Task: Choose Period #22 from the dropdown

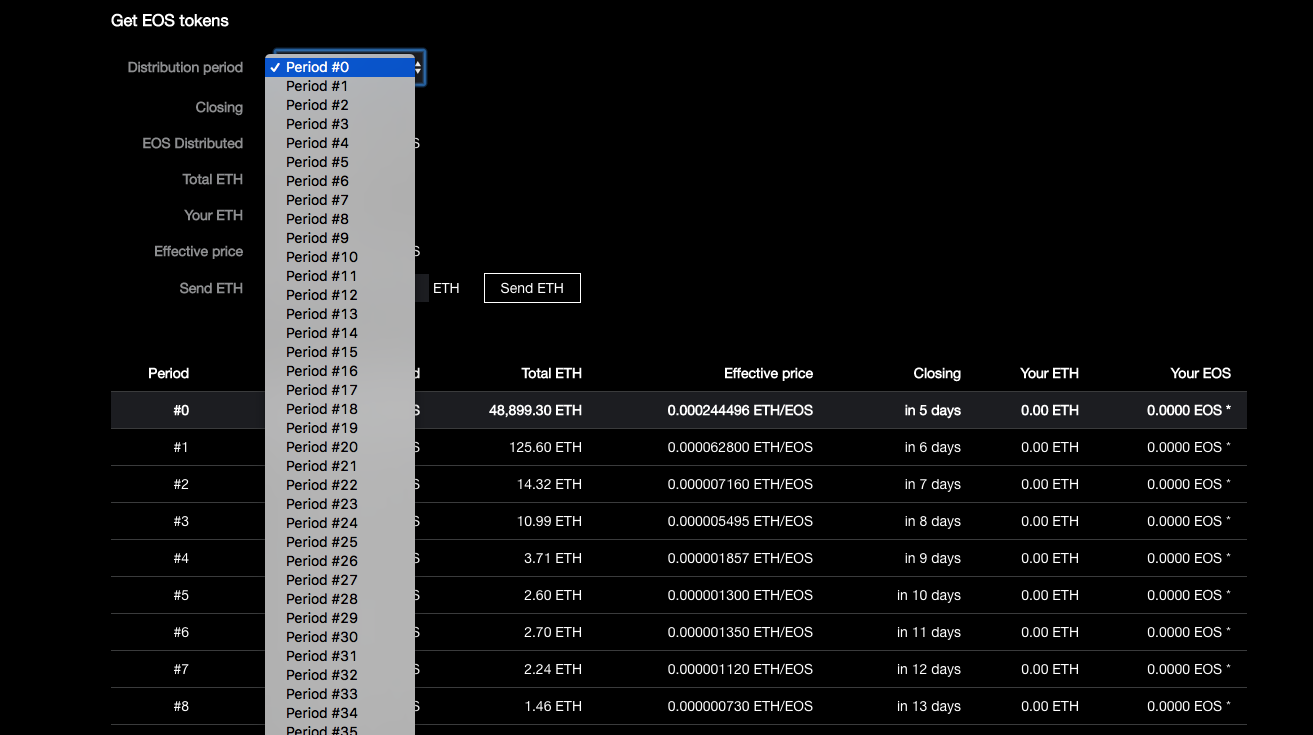Action: pos(340,485)
